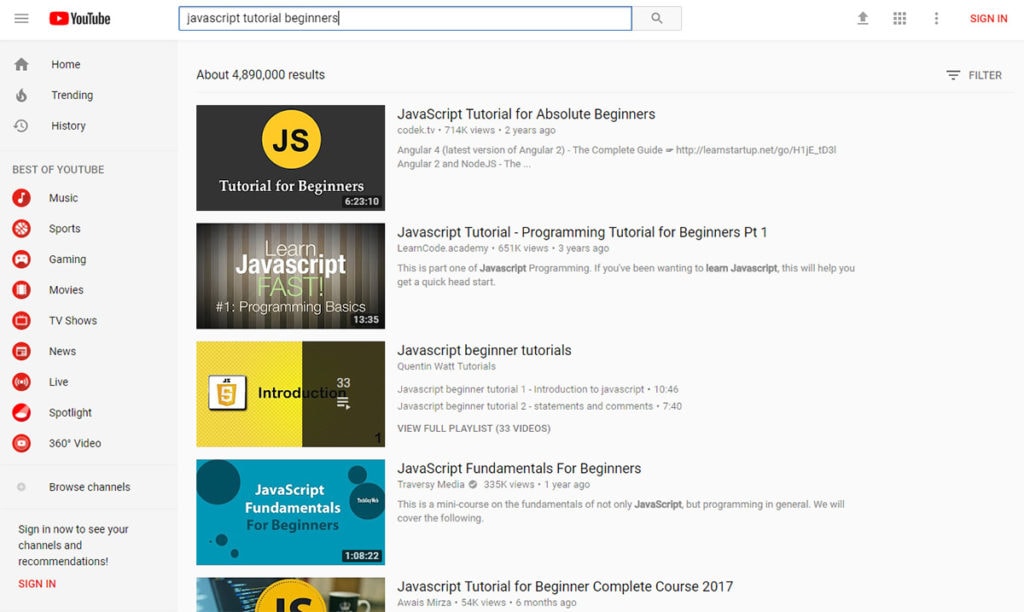
Task: Select the Music category icon
Action: click(x=23, y=197)
